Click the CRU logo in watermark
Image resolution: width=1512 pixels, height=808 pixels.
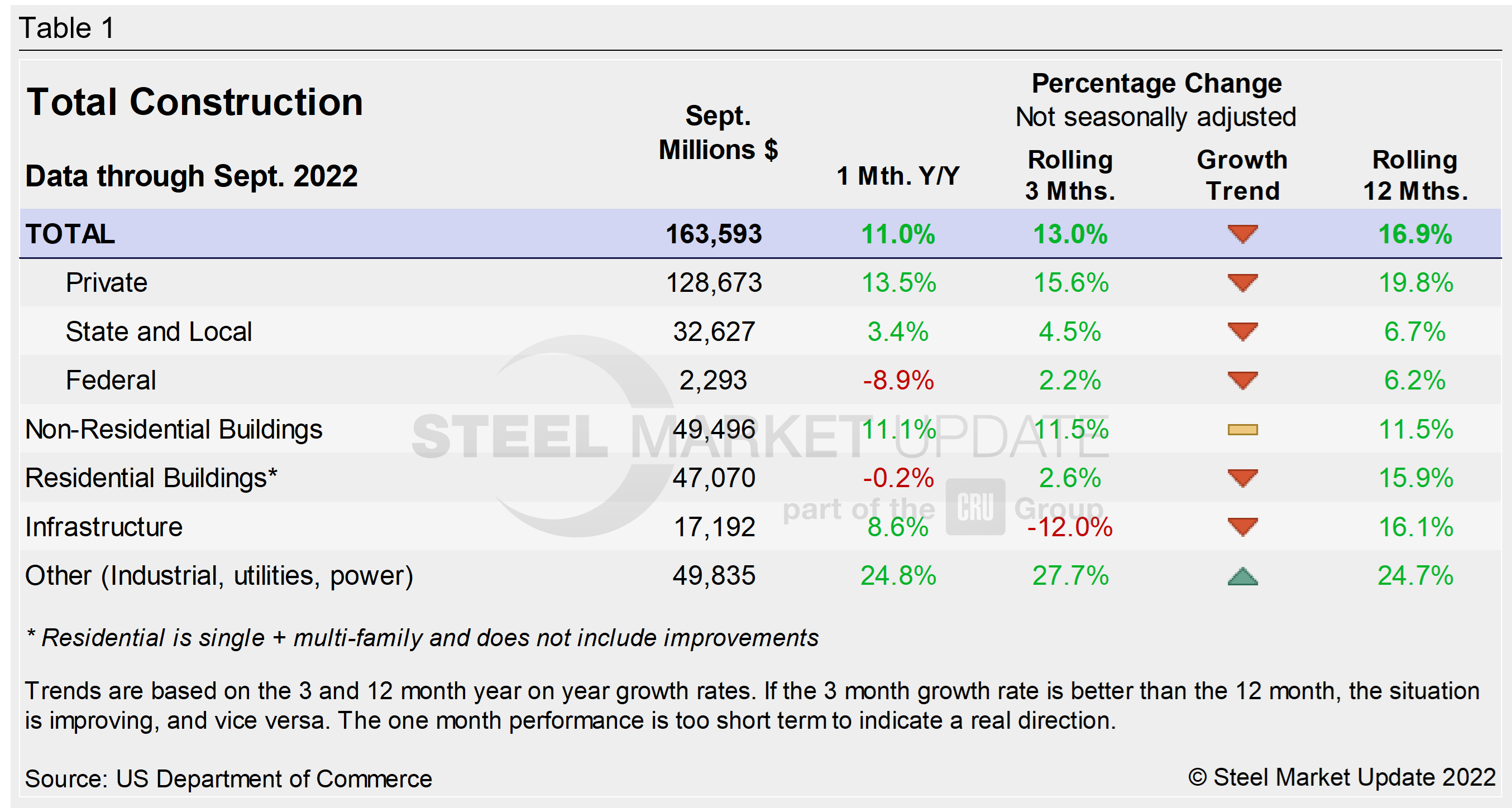975,506
